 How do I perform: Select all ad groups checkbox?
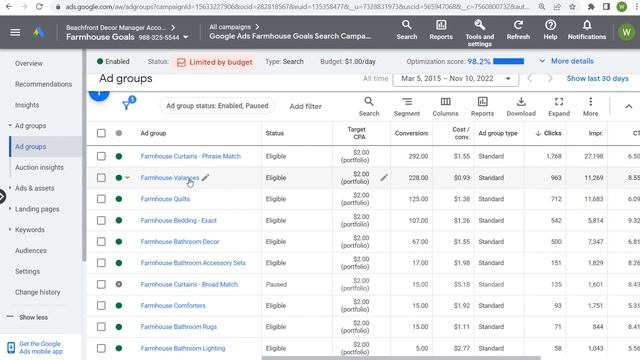[x=101, y=133]
